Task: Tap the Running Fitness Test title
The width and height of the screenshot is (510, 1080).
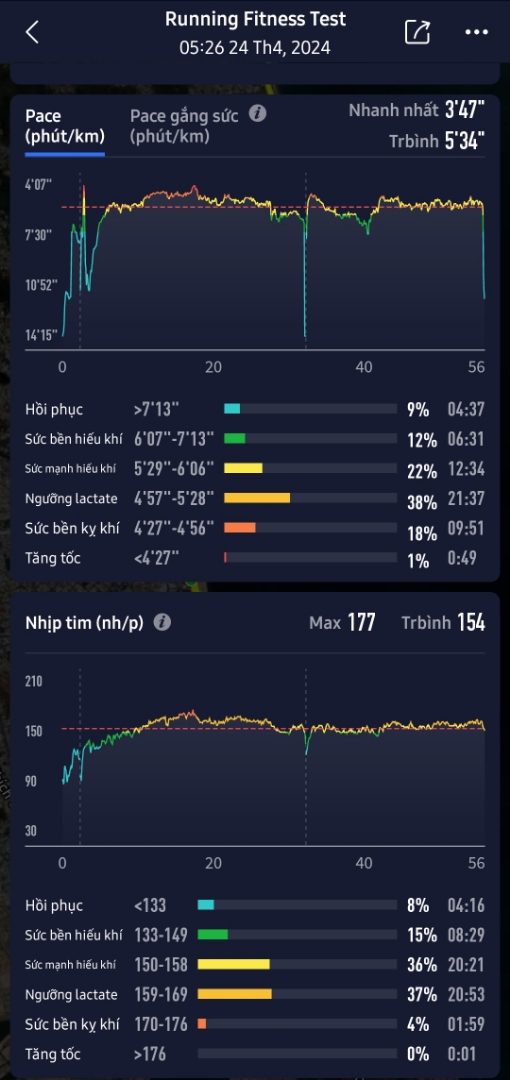Action: 255,19
